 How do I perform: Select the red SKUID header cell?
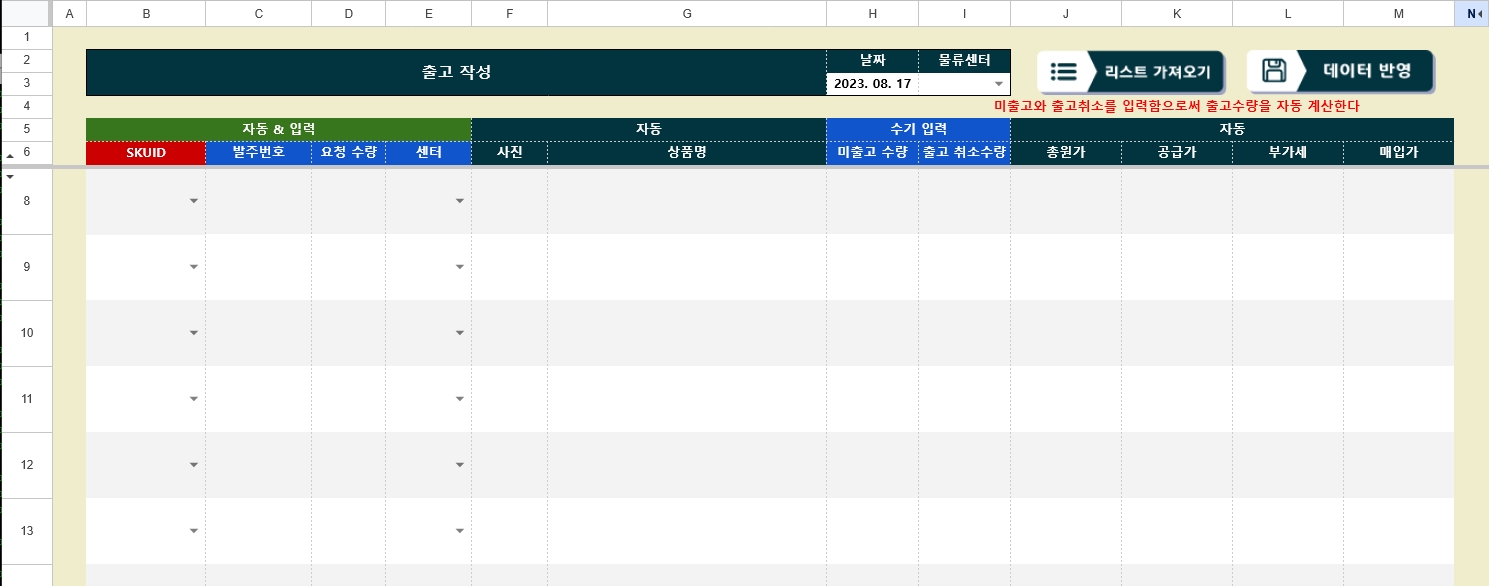tap(146, 153)
